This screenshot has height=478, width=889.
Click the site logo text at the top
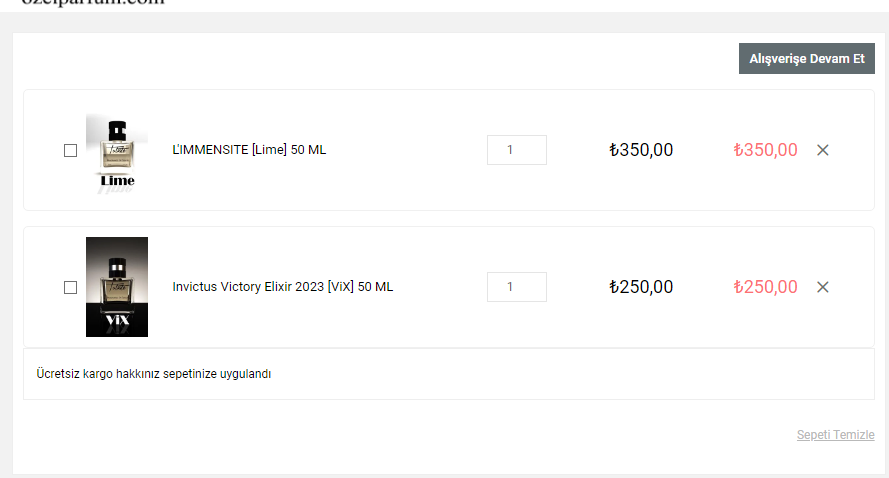pos(92,3)
